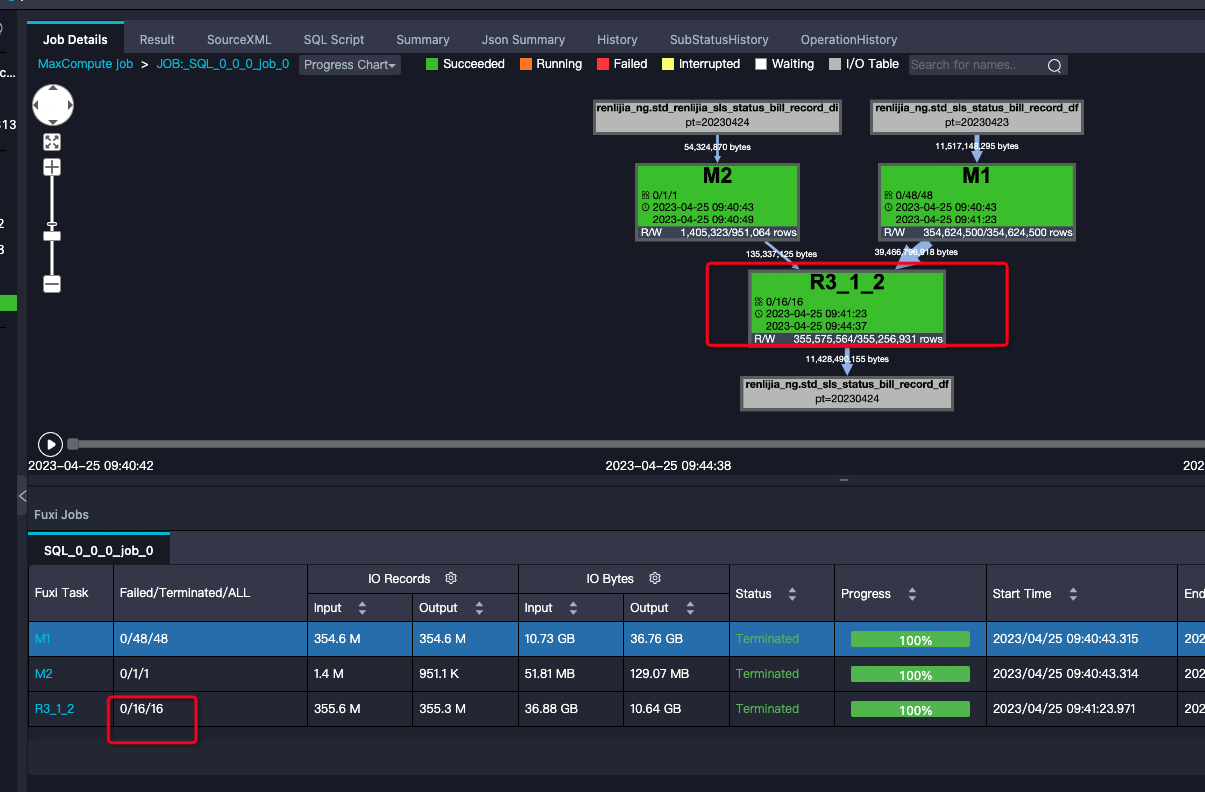The height and width of the screenshot is (792, 1205).
Task: Toggle the Succeeded legend filter
Action: (x=467, y=64)
